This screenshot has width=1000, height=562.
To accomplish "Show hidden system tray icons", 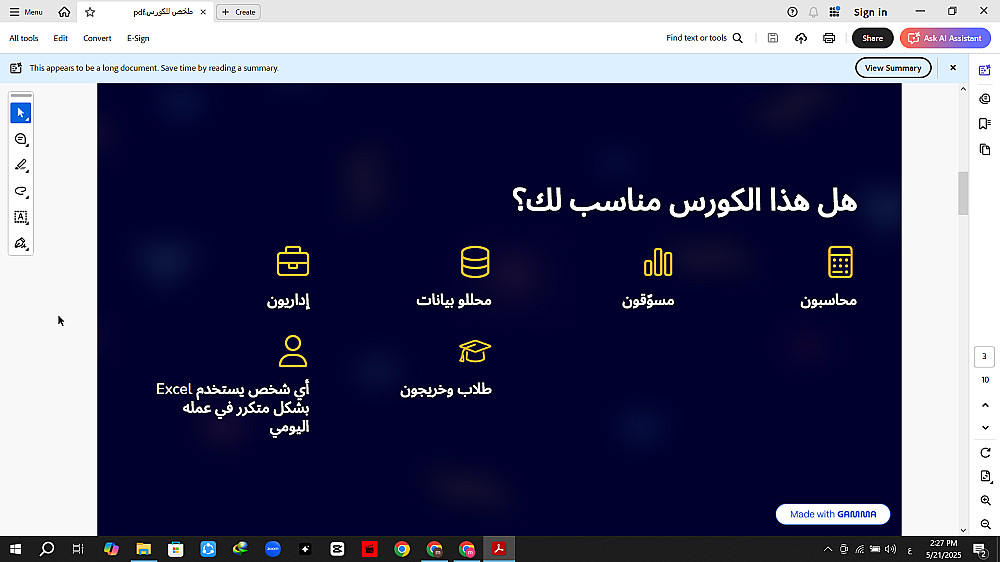I will click(828, 549).
